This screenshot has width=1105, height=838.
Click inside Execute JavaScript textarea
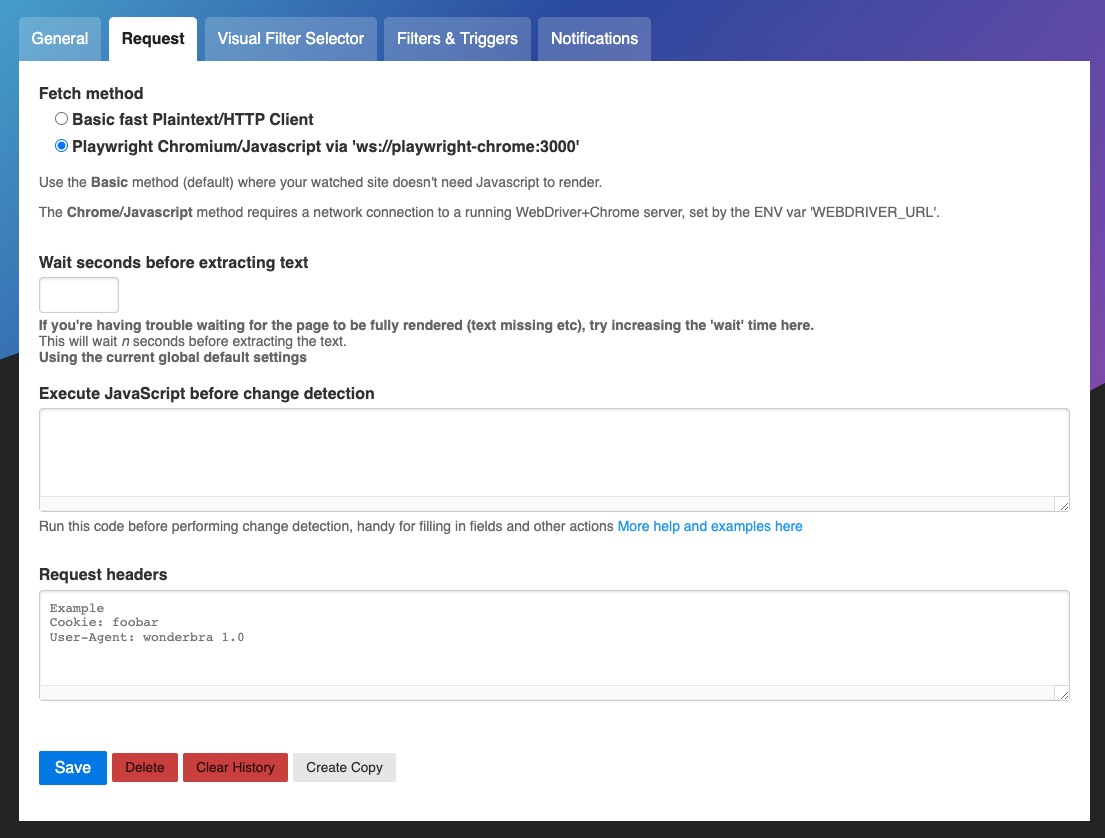[x=554, y=460]
